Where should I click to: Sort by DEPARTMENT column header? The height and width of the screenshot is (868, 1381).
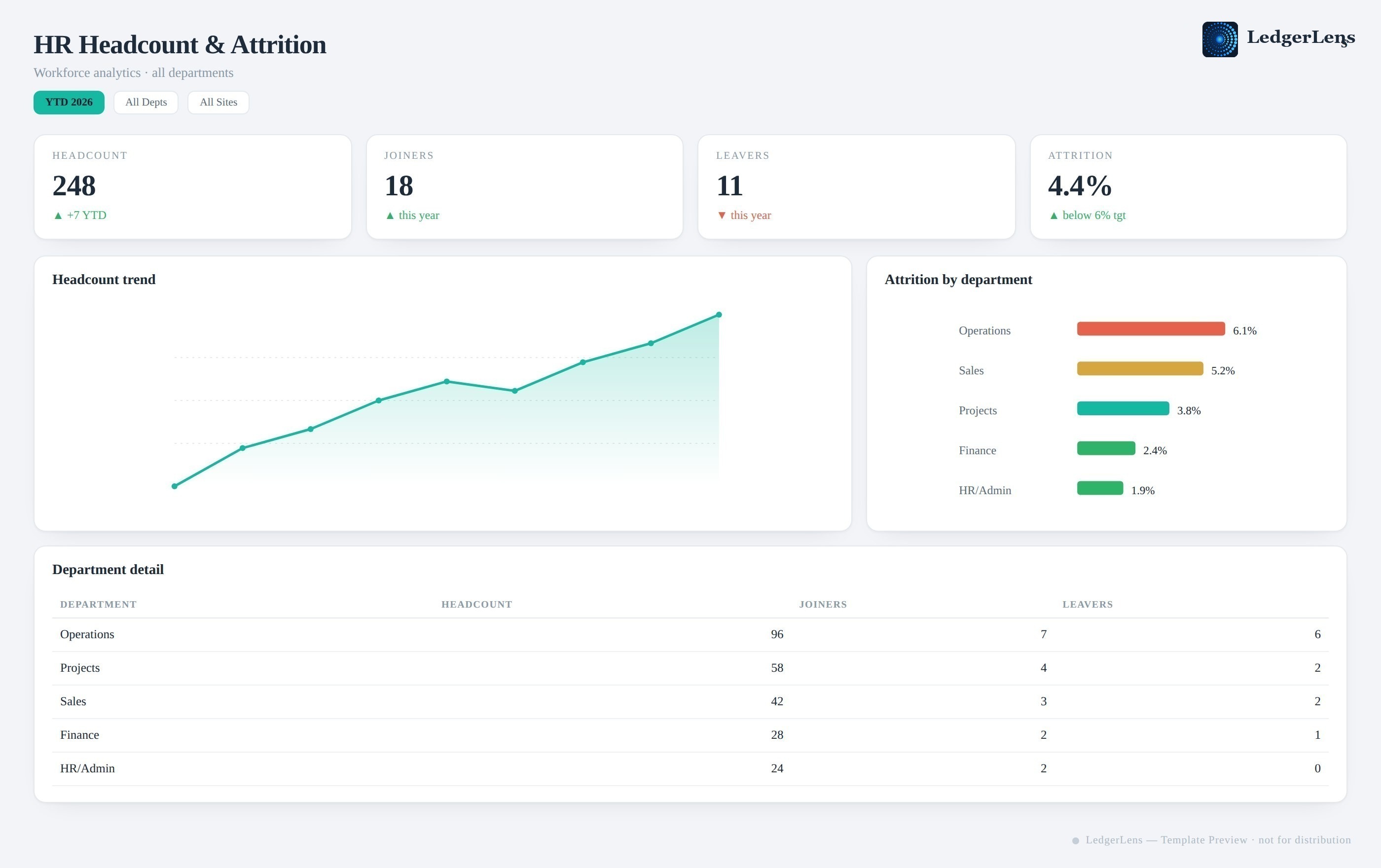pyautogui.click(x=99, y=604)
